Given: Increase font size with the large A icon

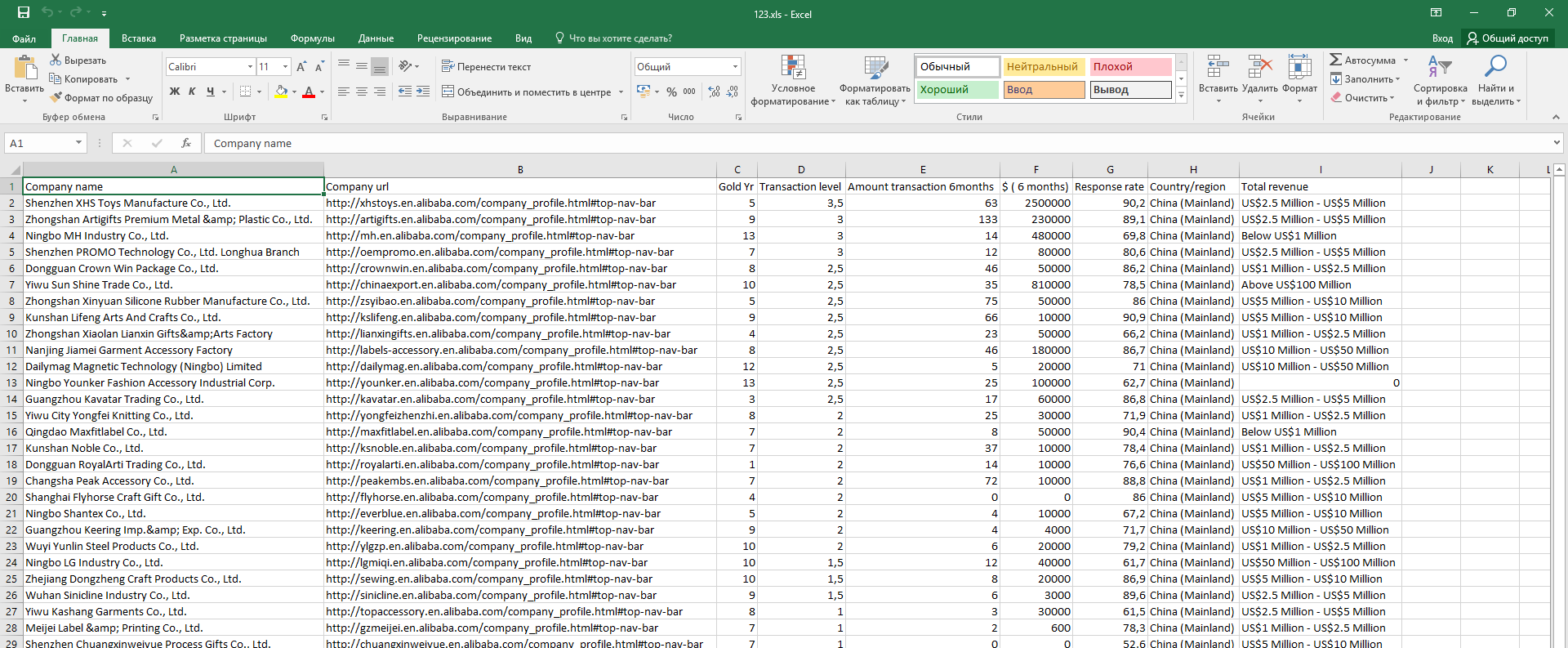Looking at the screenshot, I should tap(301, 67).
